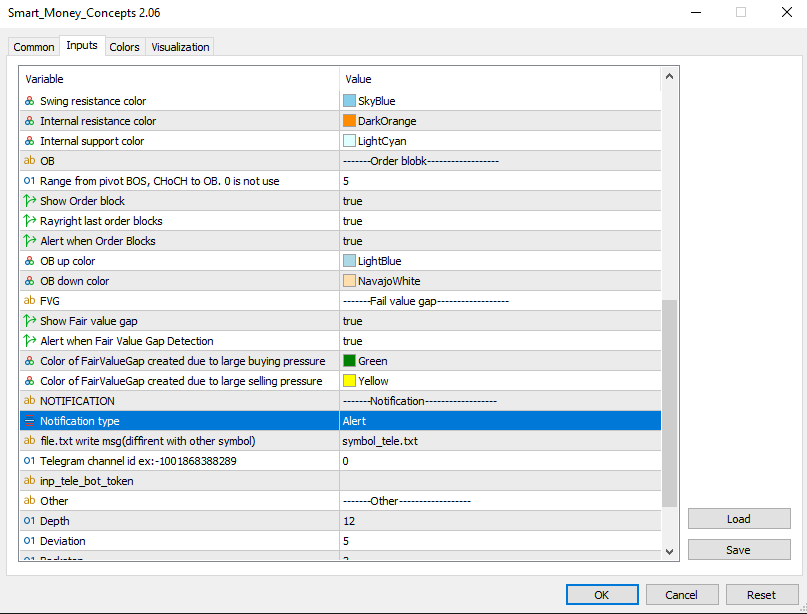Toggle Alert when Fair Value Gap Detection value
Image resolution: width=807 pixels, height=614 pixels.
pyautogui.click(x=500, y=341)
